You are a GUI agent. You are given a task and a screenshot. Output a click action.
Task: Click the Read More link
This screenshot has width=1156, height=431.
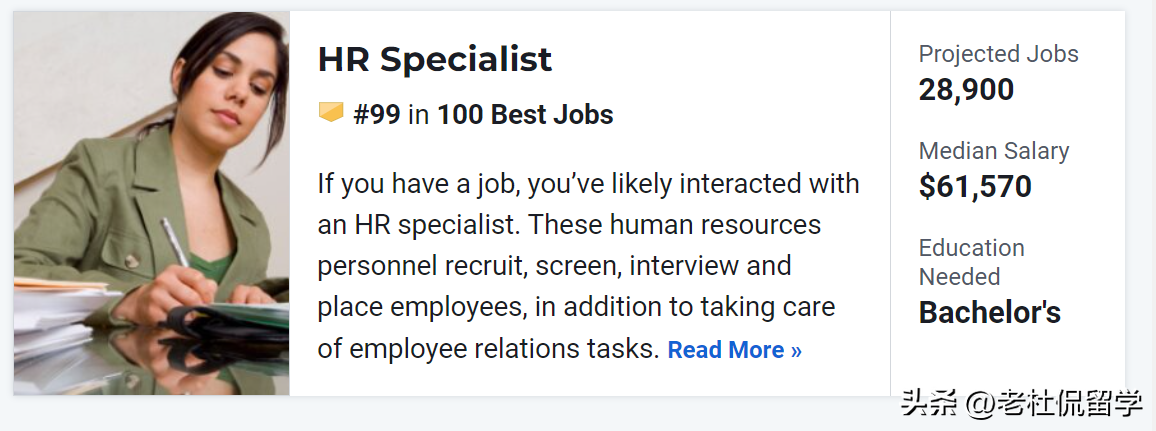(x=734, y=350)
